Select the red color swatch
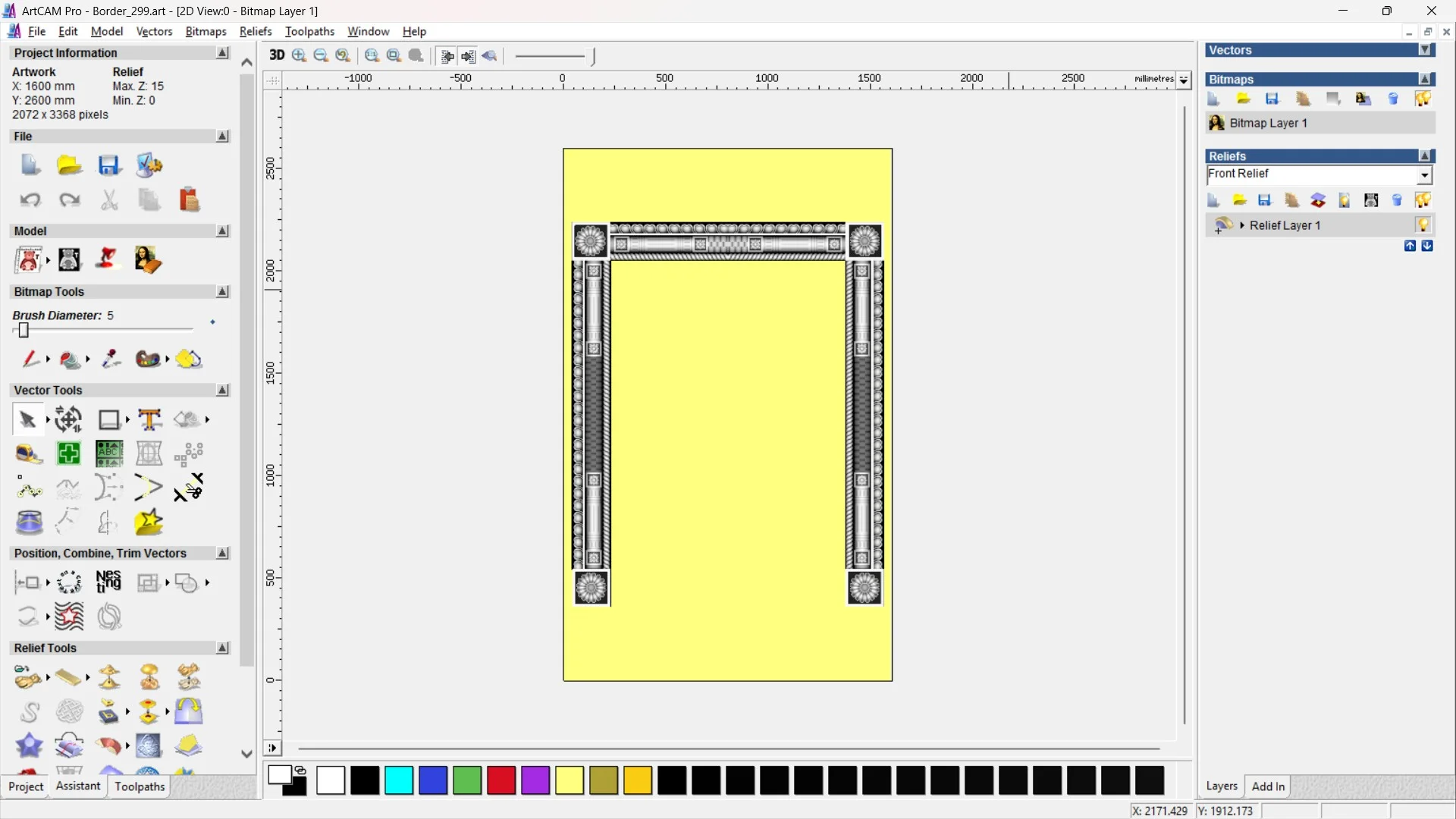1456x819 pixels. click(x=500, y=780)
